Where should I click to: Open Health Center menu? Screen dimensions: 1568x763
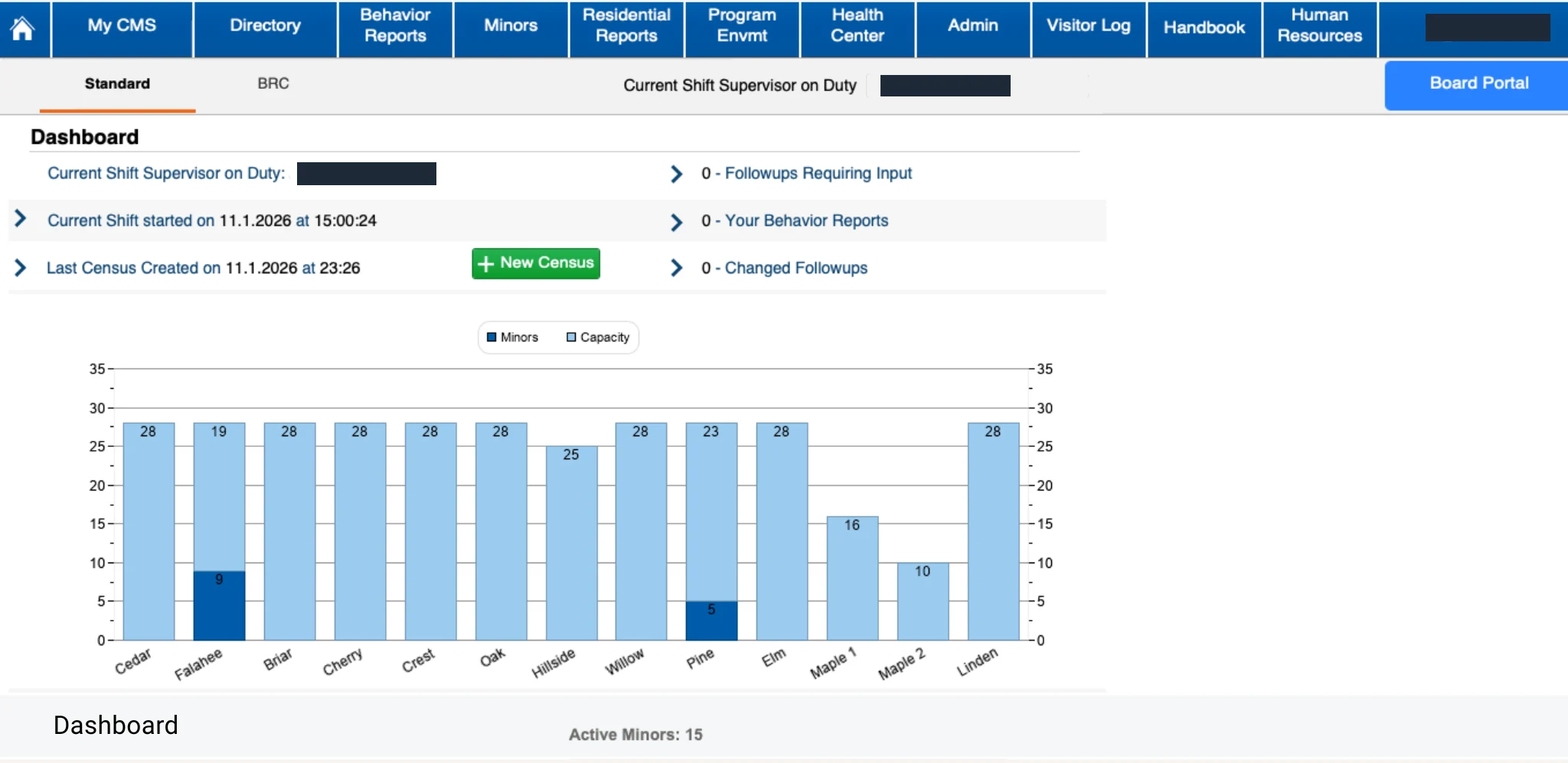click(x=857, y=29)
